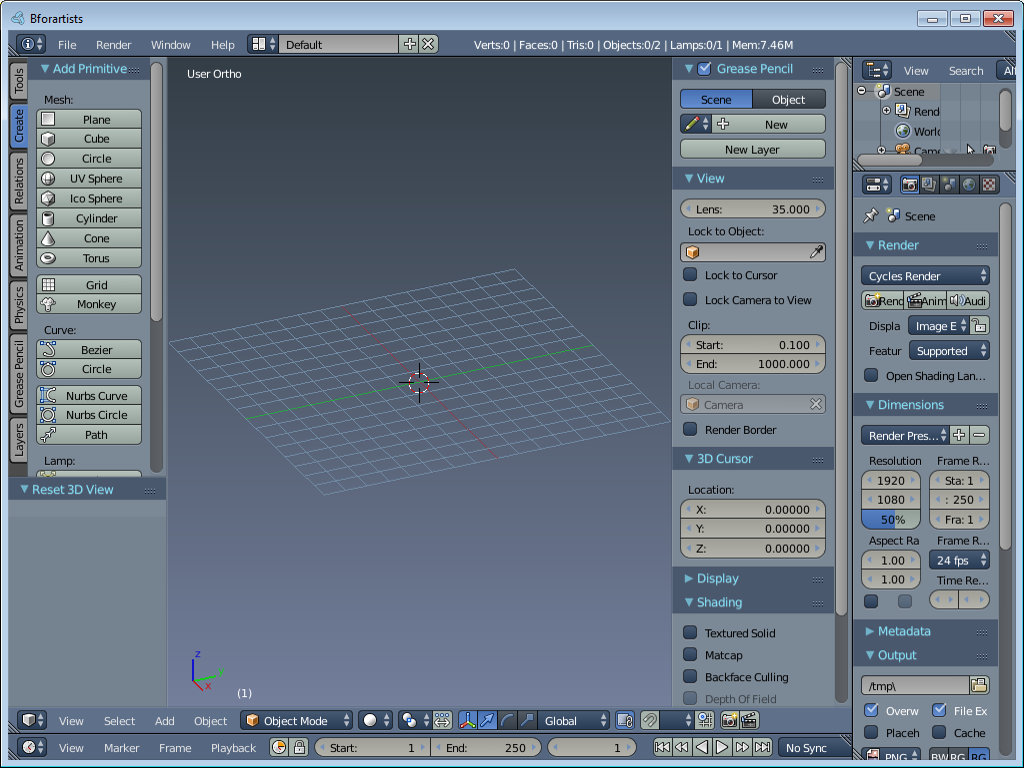The width and height of the screenshot is (1024, 768).
Task: Click the eyedropper in Lock to Object
Action: tap(816, 253)
